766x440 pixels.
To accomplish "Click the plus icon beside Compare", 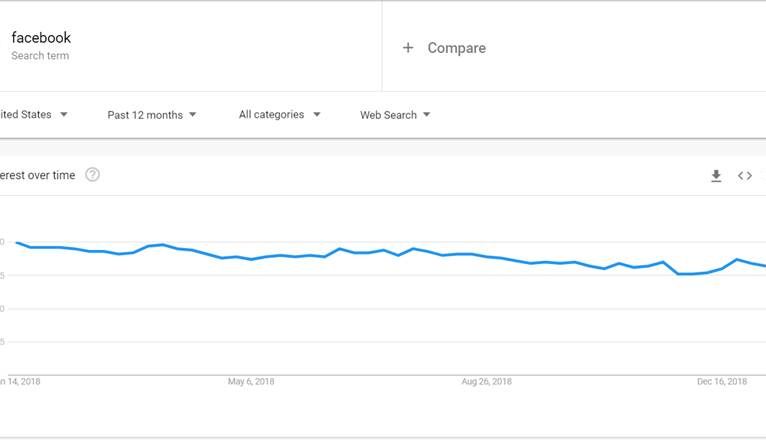I will (x=408, y=48).
